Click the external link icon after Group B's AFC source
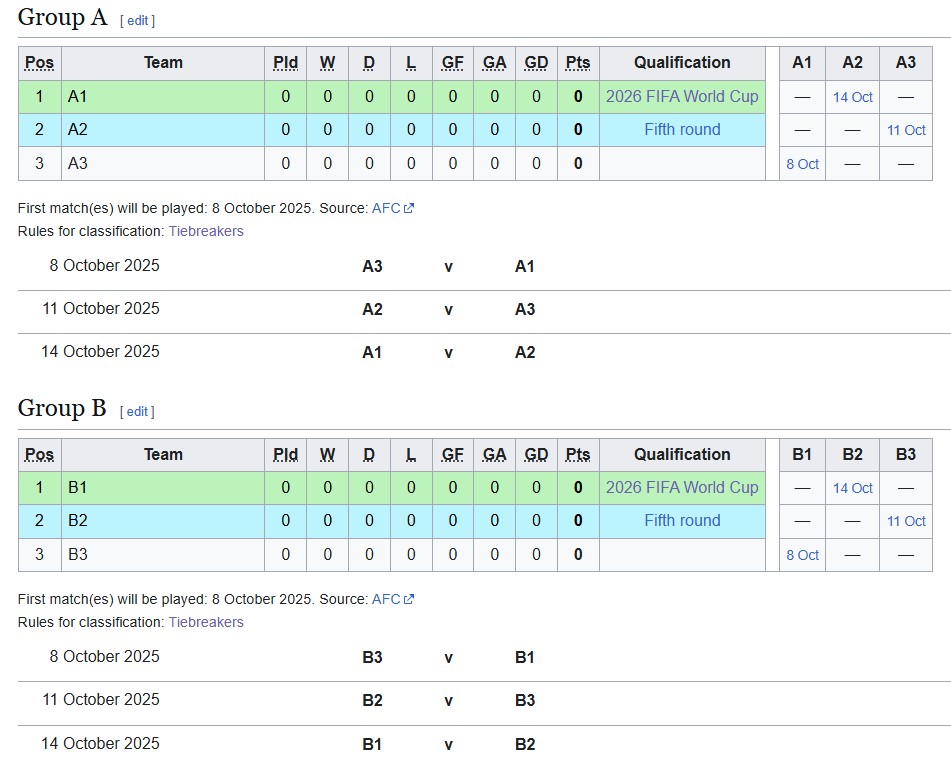 (409, 600)
